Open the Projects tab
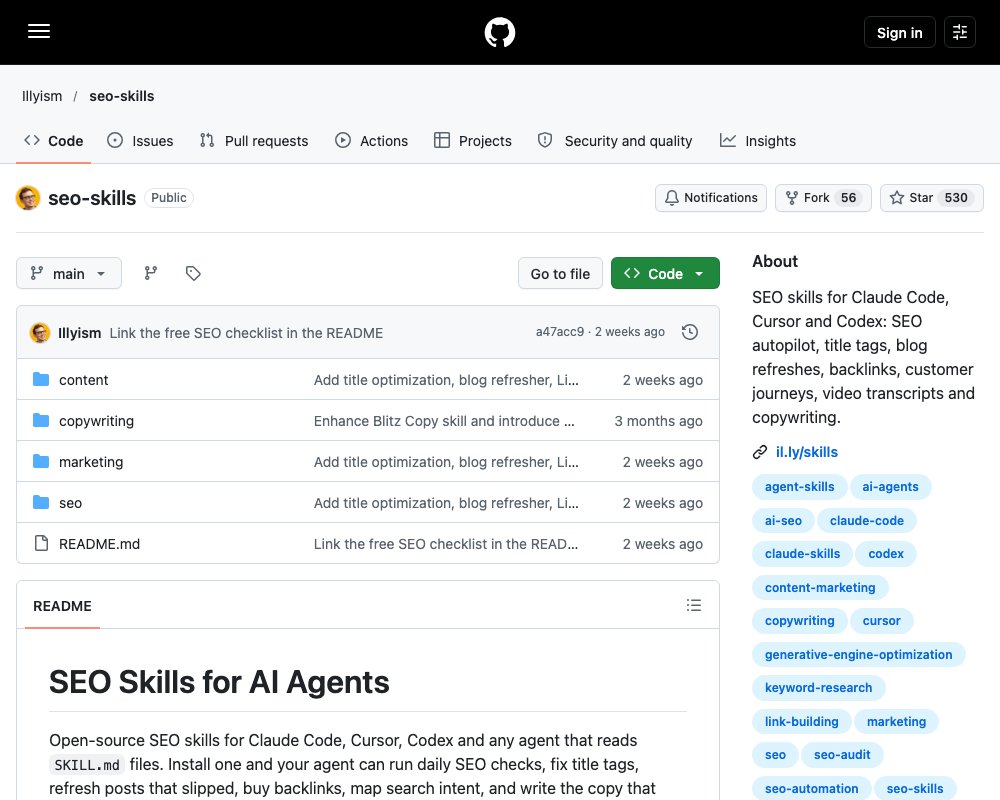 pyautogui.click(x=473, y=141)
